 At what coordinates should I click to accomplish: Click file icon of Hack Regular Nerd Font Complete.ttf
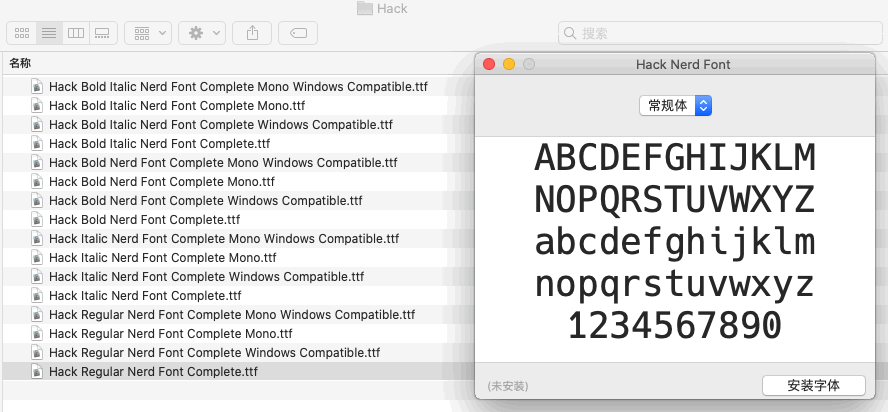[37, 372]
